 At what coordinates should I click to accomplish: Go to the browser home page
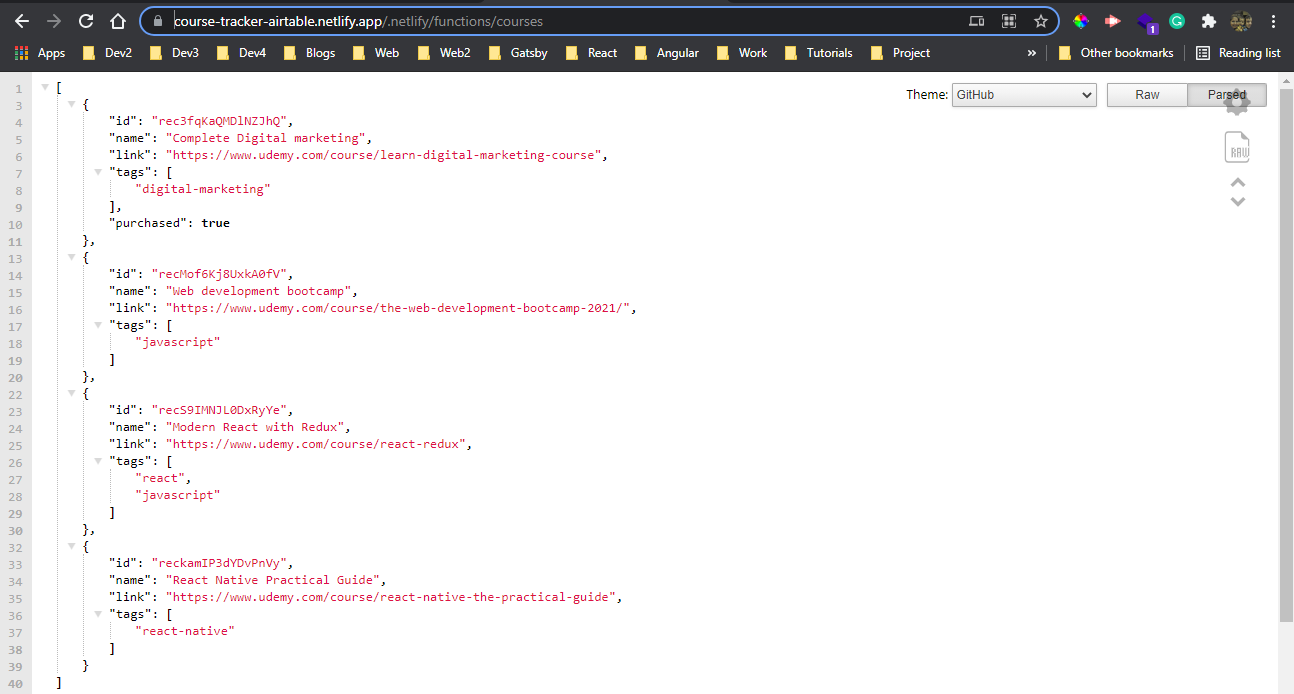click(x=118, y=21)
